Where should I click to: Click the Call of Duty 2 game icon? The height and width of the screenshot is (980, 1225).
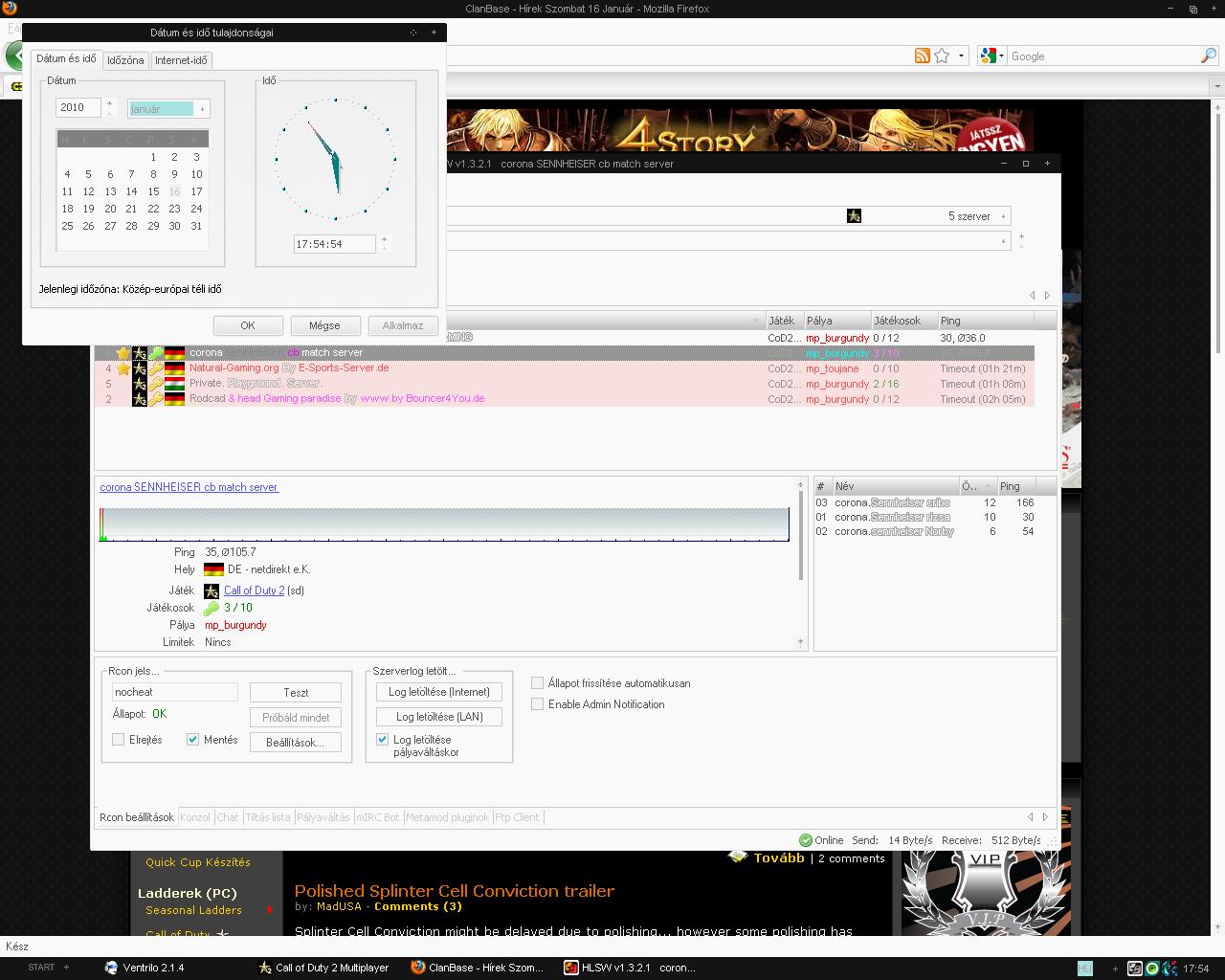212,591
